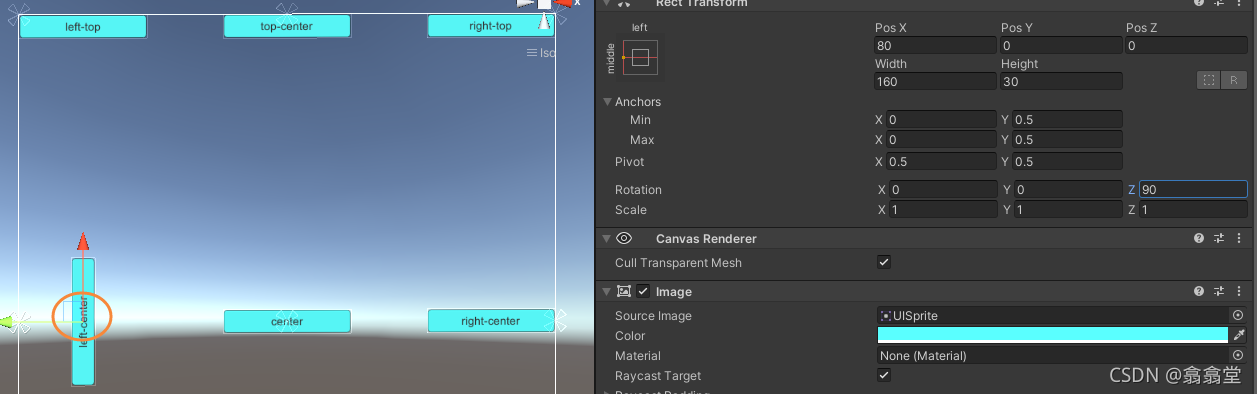Viewport: 1257px width, 394px height.
Task: Toggle Raycast Target checkbox
Action: click(x=883, y=376)
